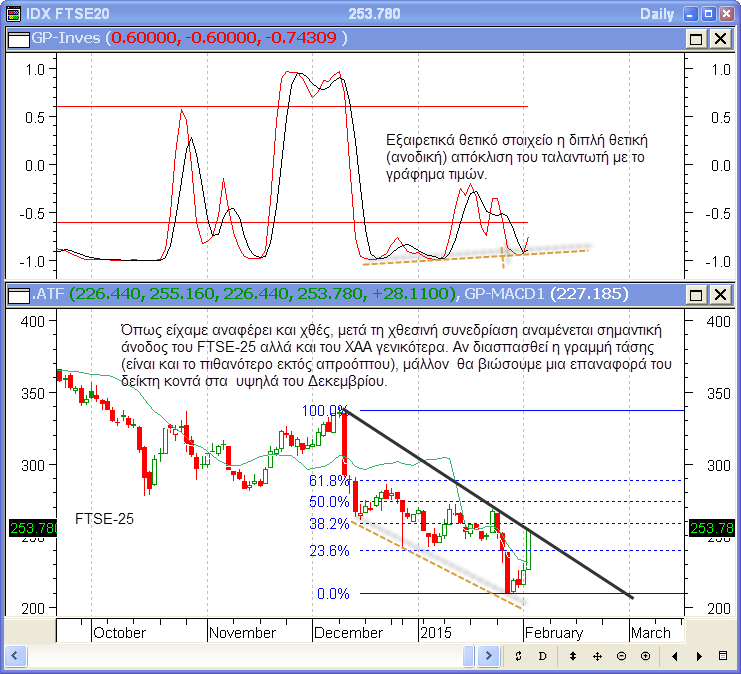
Task: Minimize the IDX FTSE20 chart window
Action: 690,14
